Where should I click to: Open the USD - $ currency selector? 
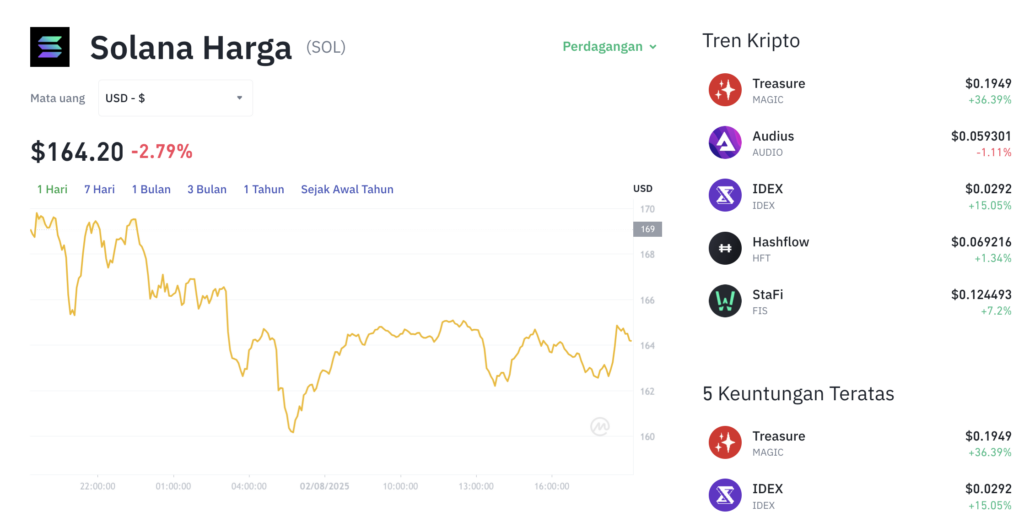point(175,98)
